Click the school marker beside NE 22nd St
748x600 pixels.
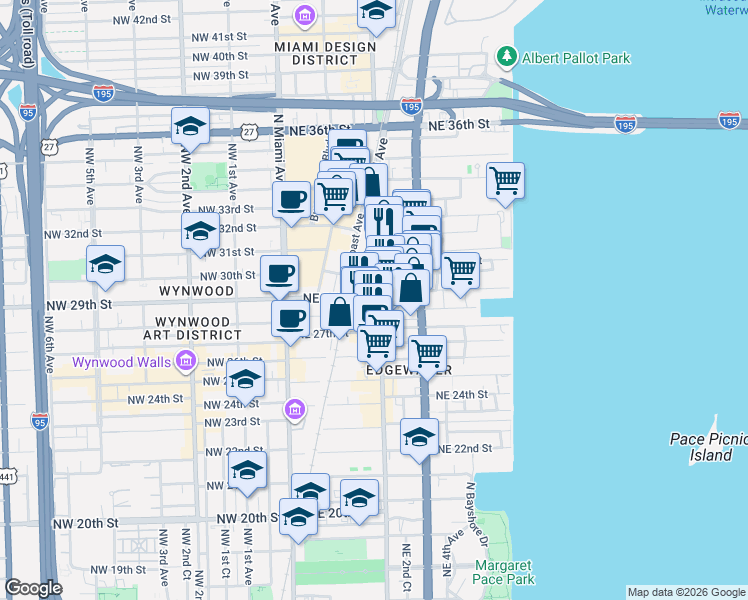(x=419, y=440)
